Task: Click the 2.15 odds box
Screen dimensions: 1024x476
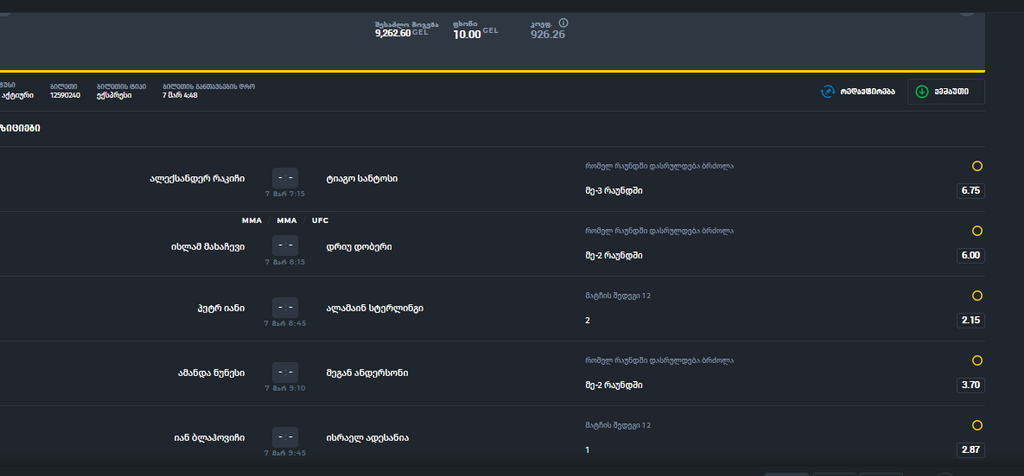Action: pos(970,321)
